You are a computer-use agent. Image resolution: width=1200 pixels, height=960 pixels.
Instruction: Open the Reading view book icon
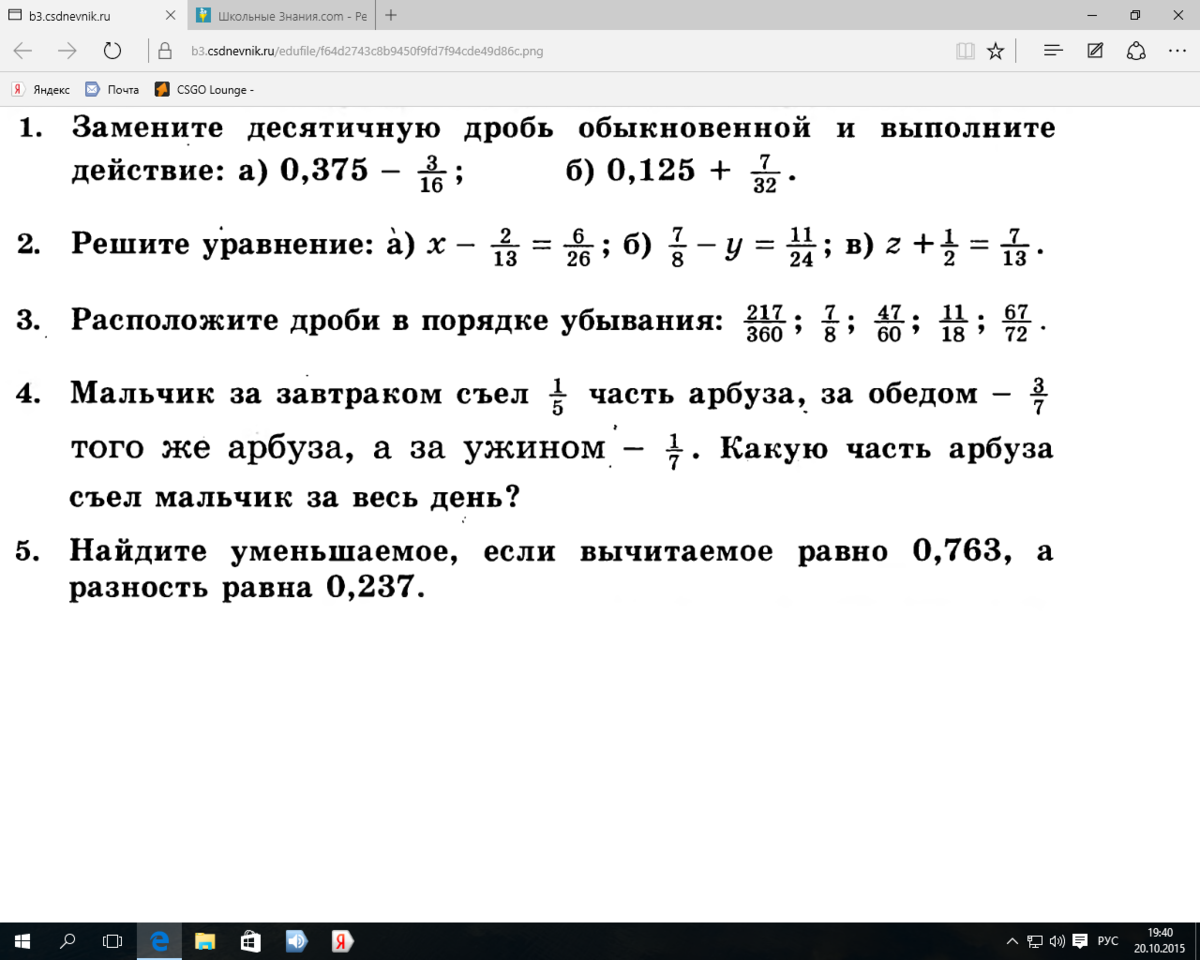pyautogui.click(x=965, y=51)
